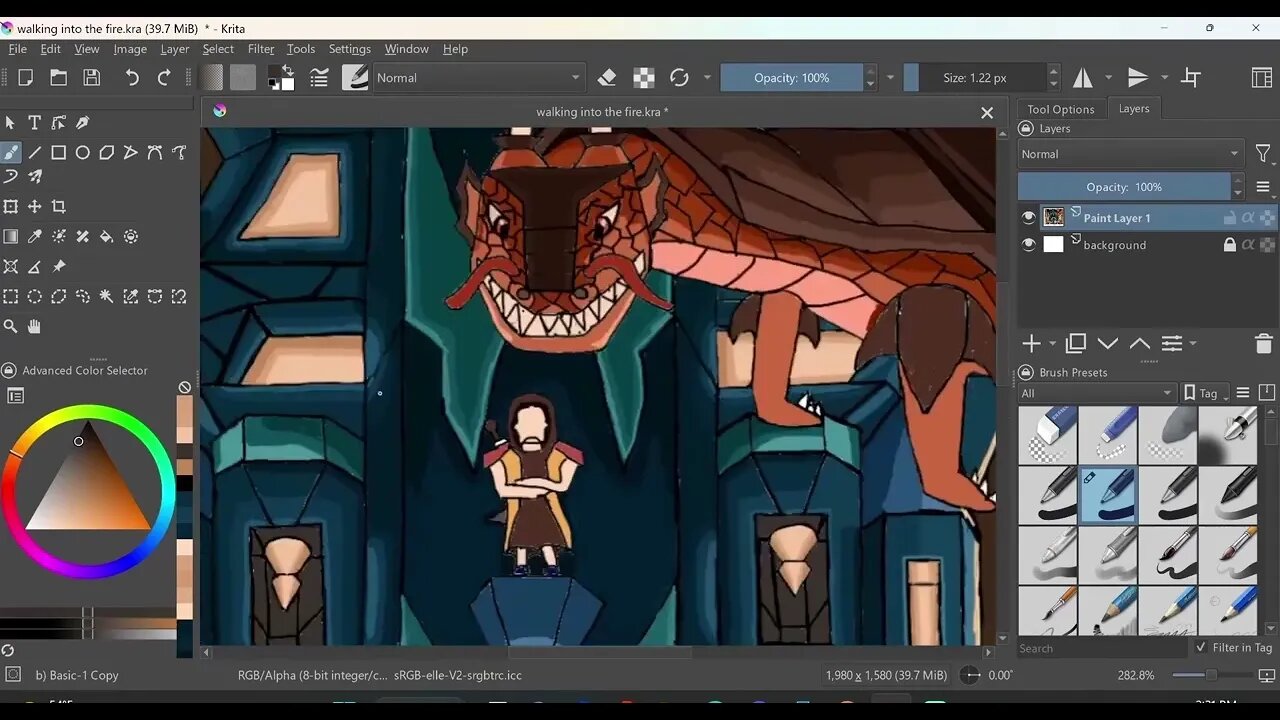This screenshot has width=1280, height=720.
Task: Select the Calligraphy tool
Action: coord(83,122)
